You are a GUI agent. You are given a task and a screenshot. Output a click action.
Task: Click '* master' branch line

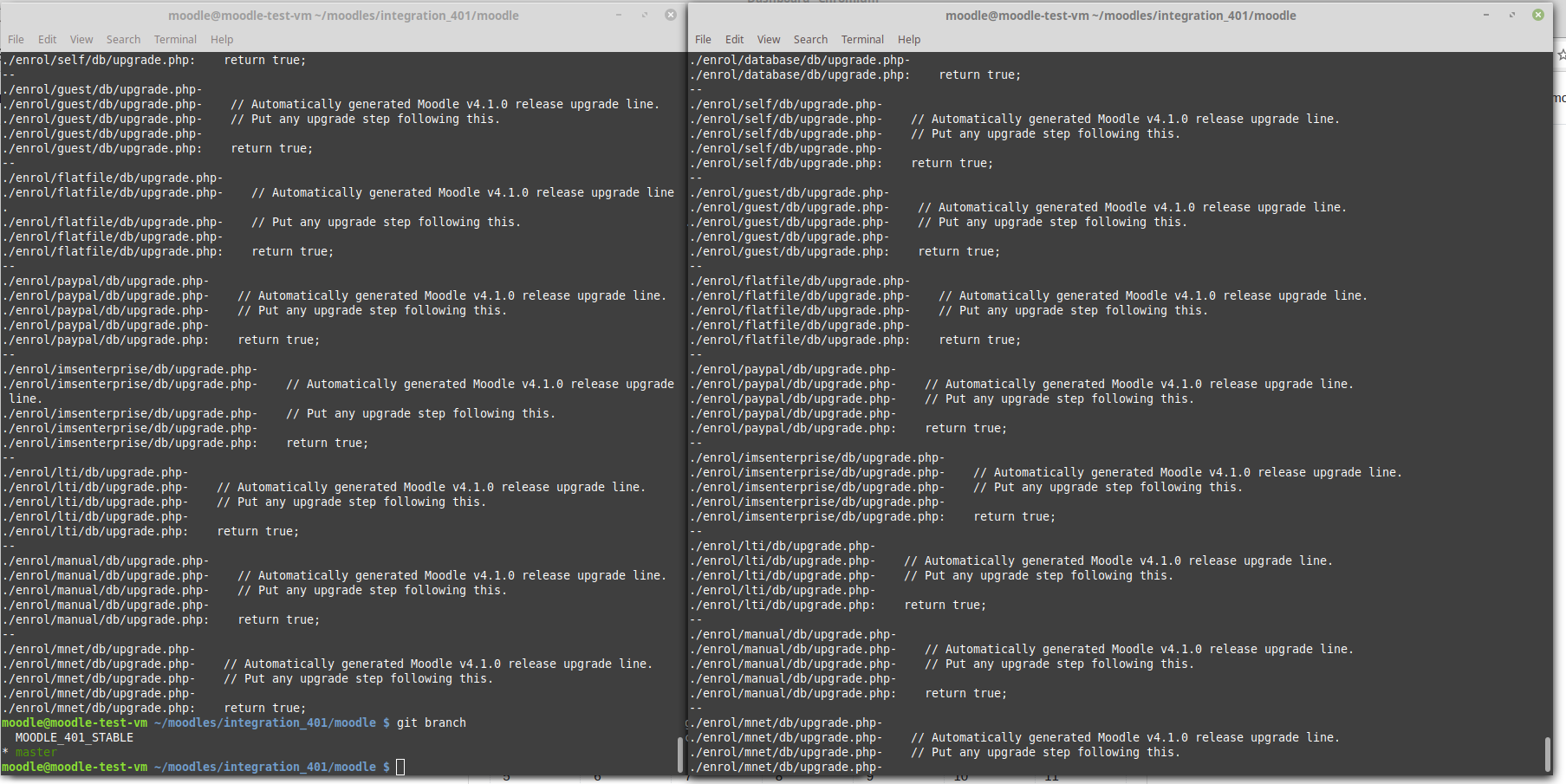click(29, 752)
